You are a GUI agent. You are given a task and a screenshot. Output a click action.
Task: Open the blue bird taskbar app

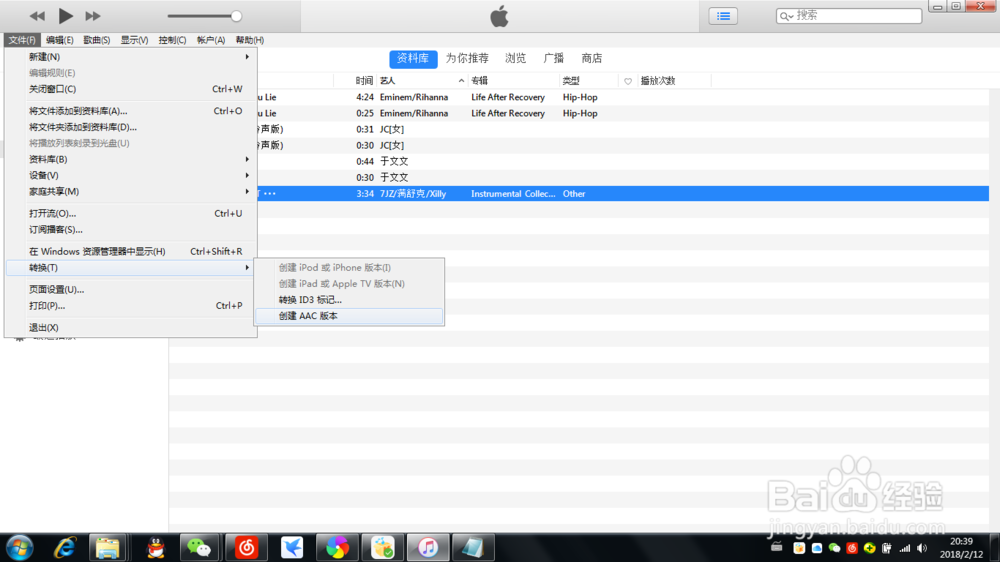[x=292, y=548]
